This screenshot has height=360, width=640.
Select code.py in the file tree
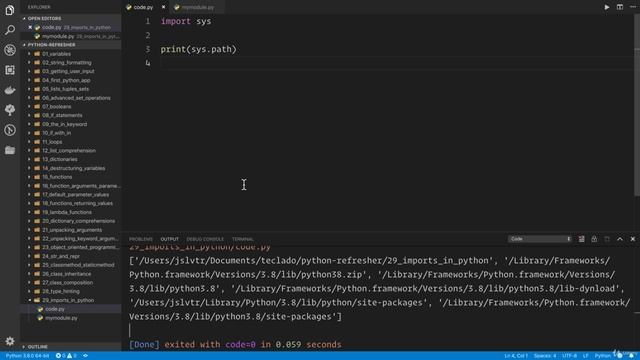(x=55, y=309)
